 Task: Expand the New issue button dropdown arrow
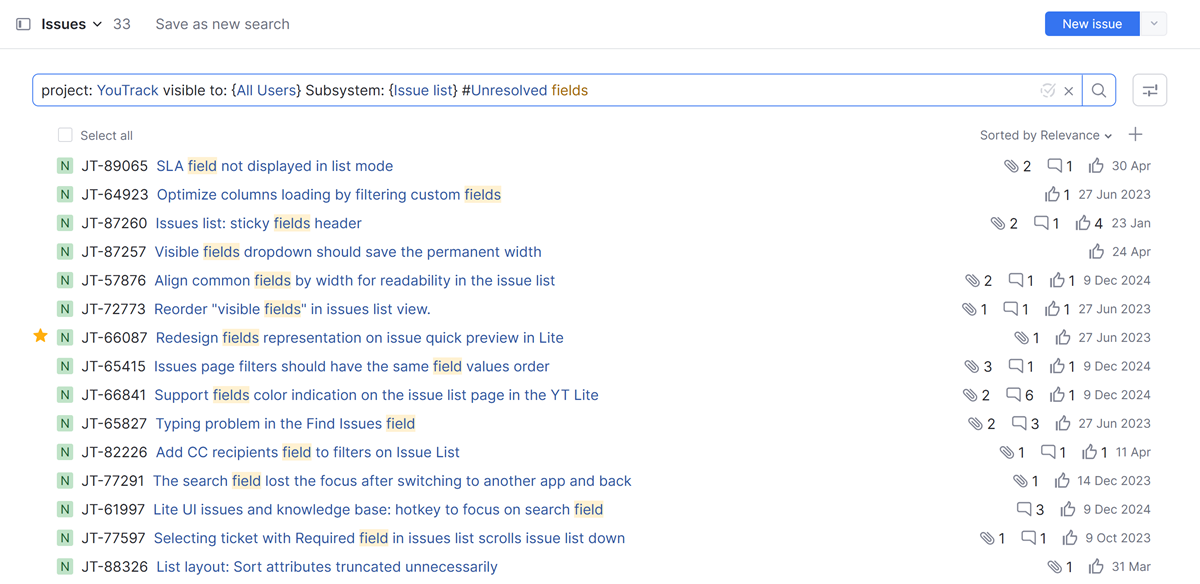1153,23
